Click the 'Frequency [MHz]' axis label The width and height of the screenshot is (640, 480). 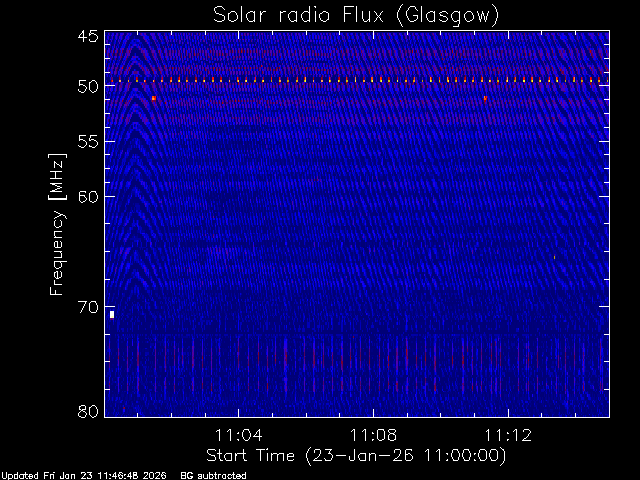(x=57, y=224)
